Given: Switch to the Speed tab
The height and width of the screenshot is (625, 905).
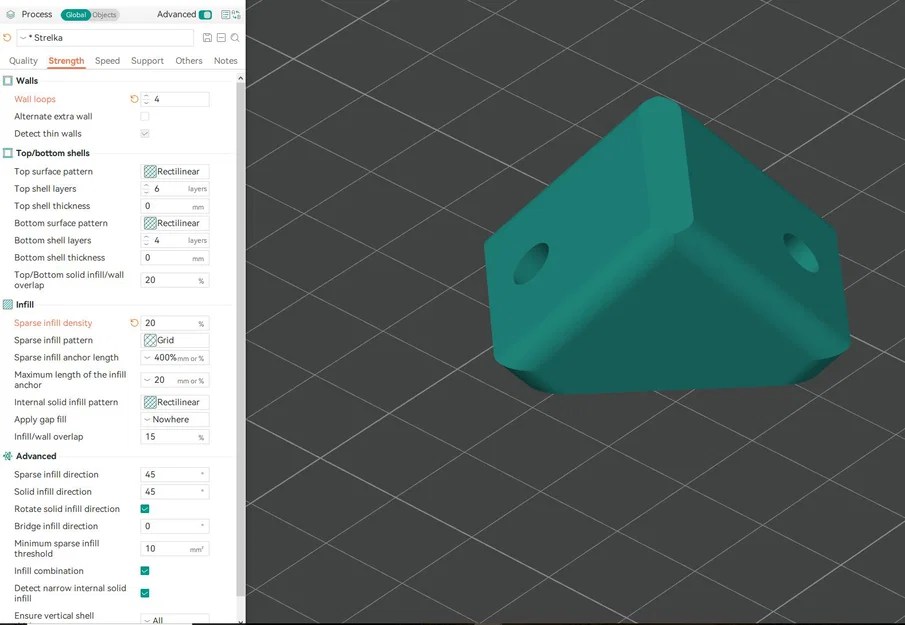Looking at the screenshot, I should point(107,60).
